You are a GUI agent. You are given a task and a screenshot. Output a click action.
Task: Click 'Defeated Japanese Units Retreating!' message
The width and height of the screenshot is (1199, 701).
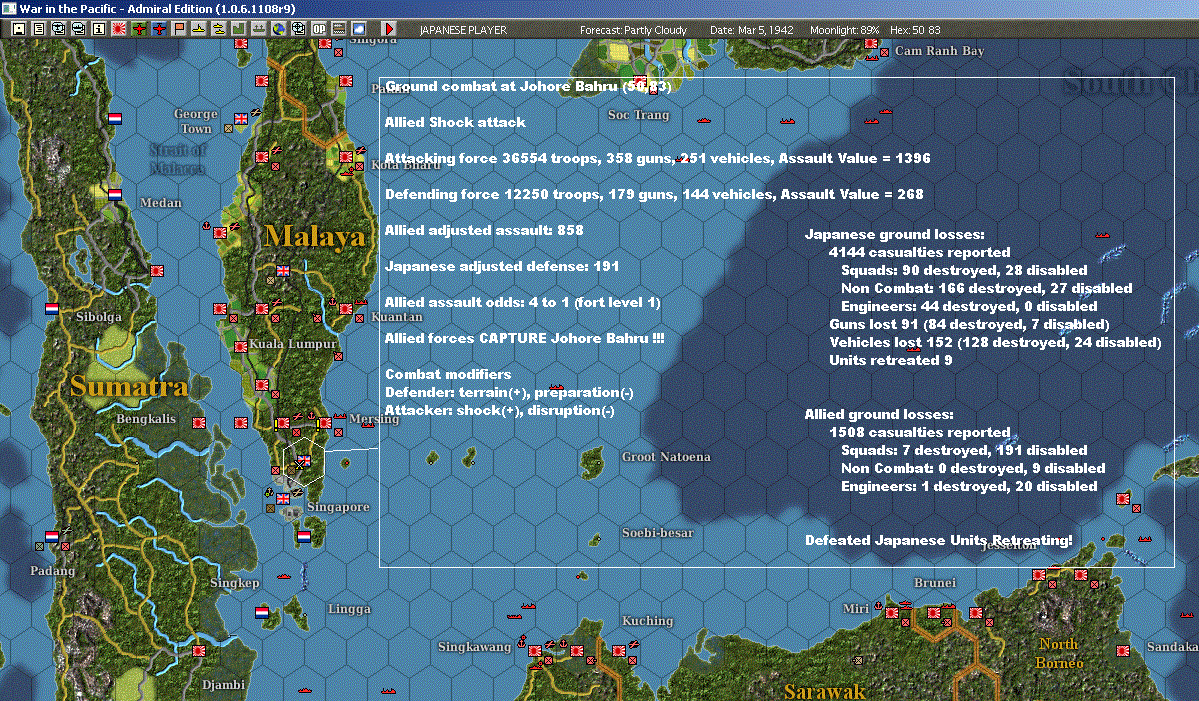pyautogui.click(x=939, y=540)
